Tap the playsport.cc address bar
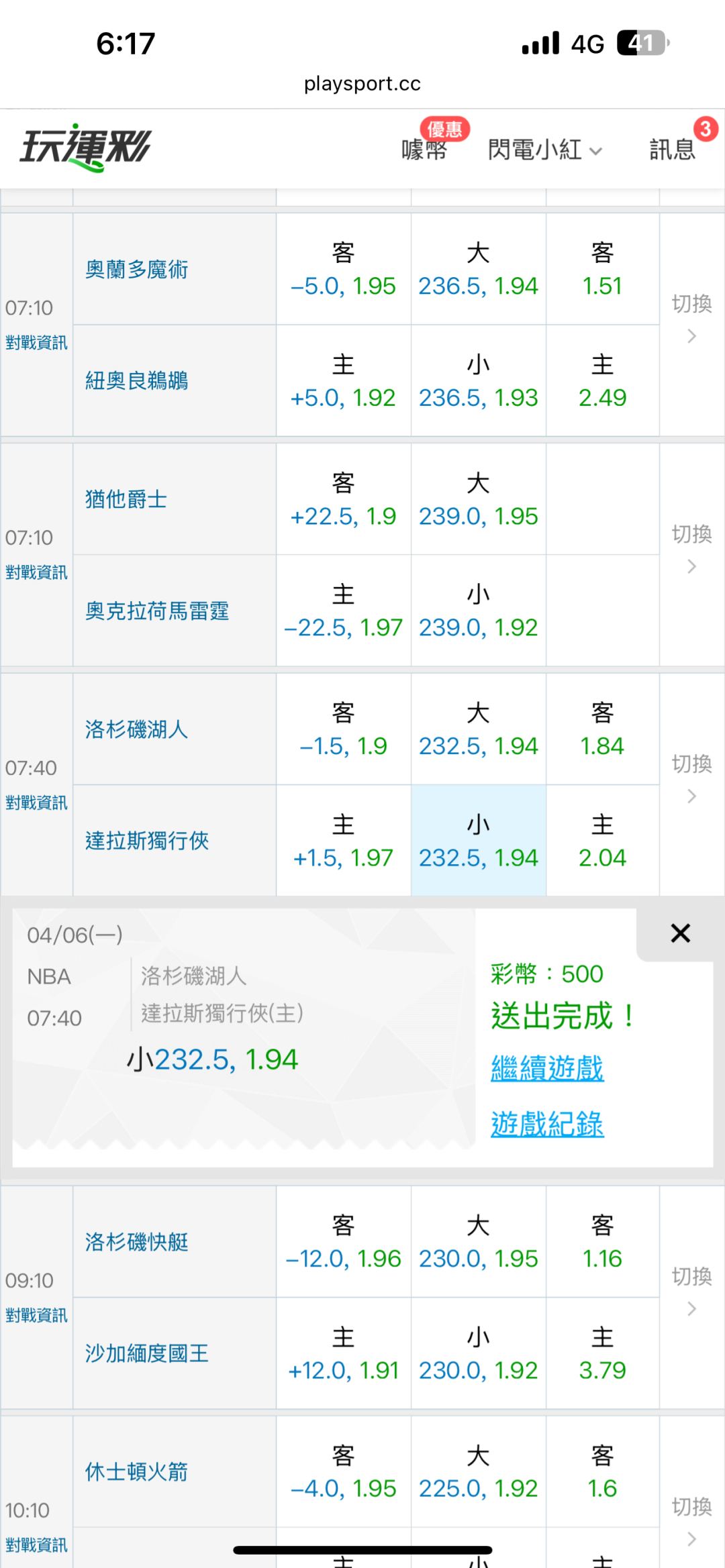The width and height of the screenshot is (725, 1568). tap(362, 84)
